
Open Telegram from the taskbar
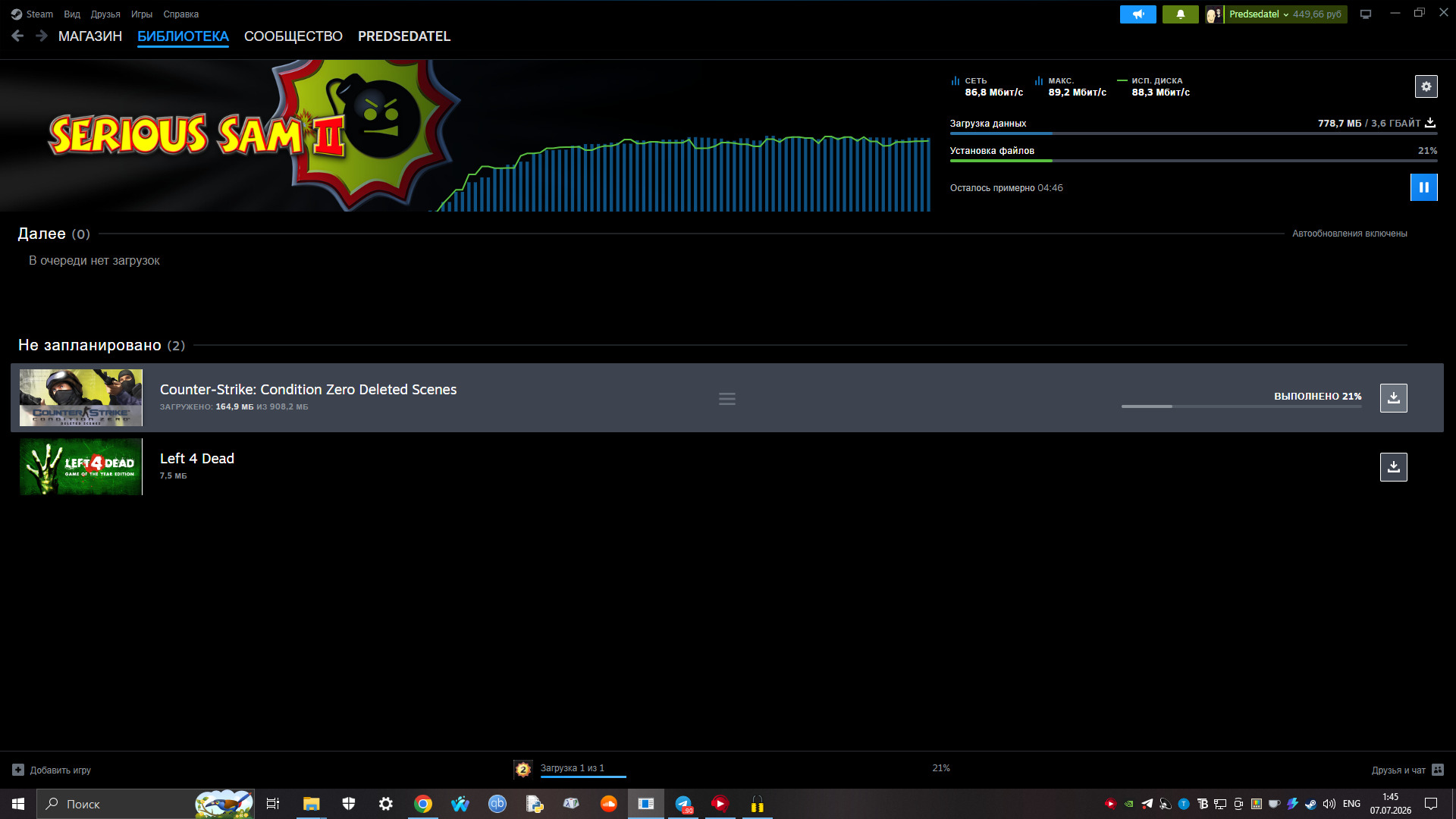click(x=683, y=804)
